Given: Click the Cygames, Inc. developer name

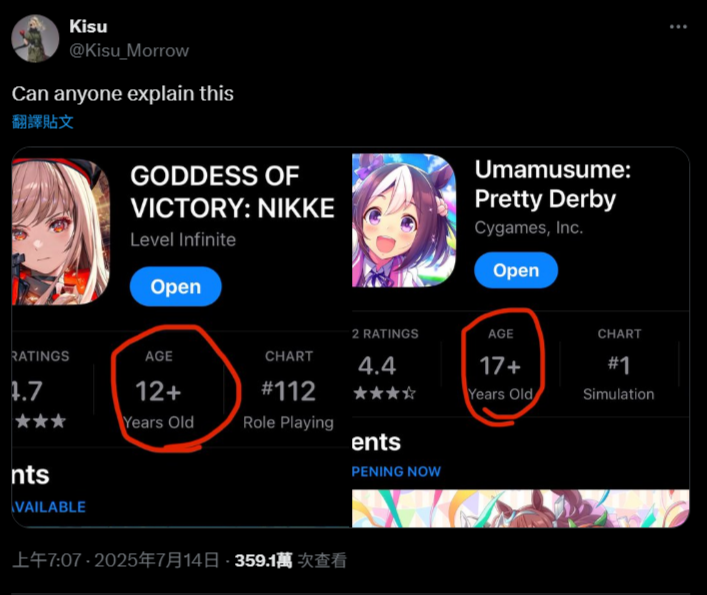Looking at the screenshot, I should pos(529,228).
